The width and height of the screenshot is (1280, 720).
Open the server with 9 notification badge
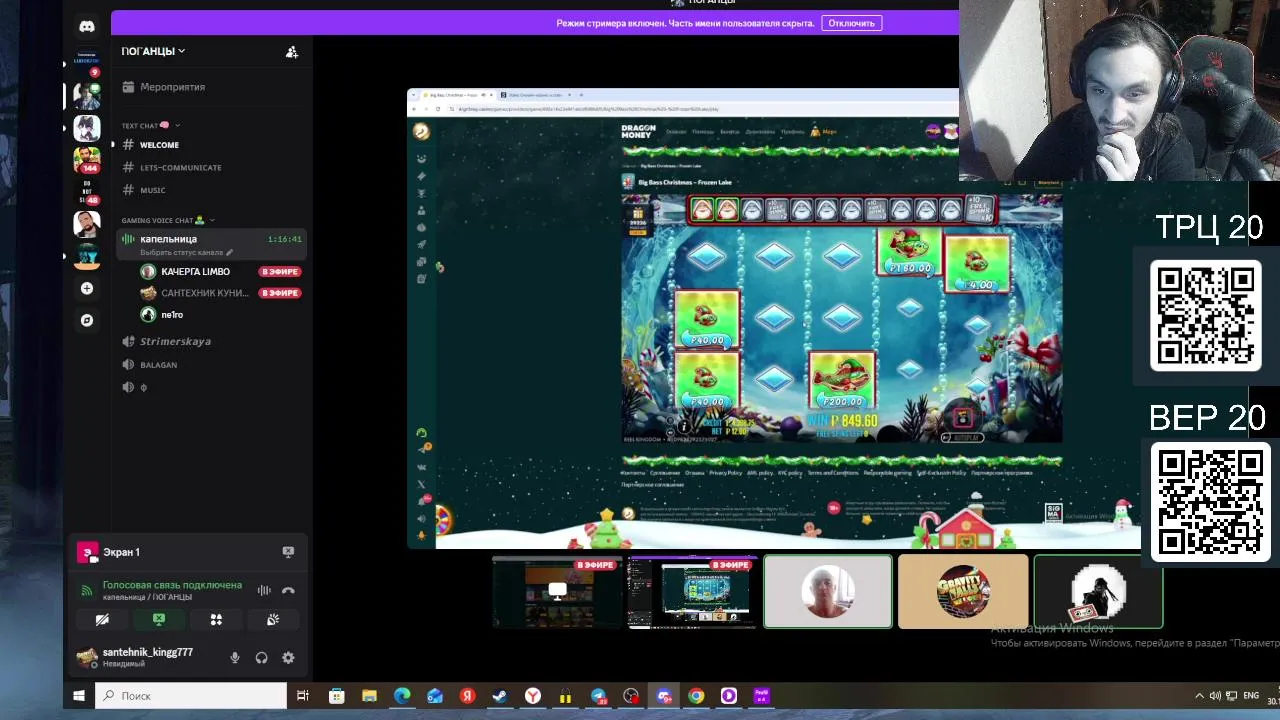tap(87, 65)
